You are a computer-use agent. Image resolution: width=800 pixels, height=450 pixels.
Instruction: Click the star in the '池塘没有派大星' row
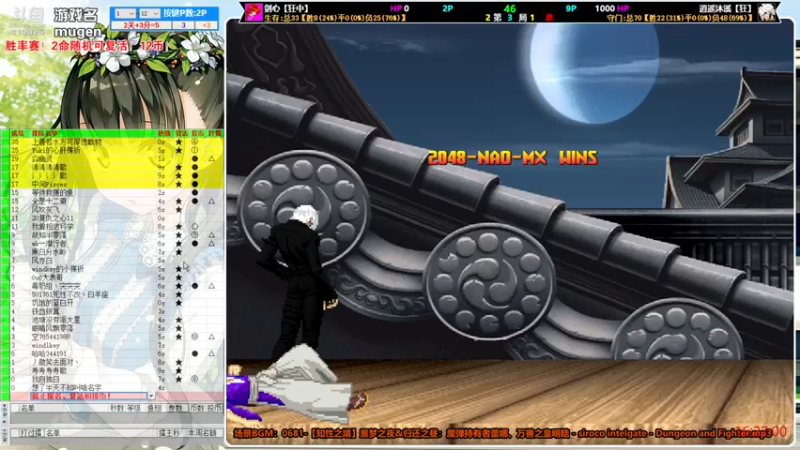pos(179,319)
